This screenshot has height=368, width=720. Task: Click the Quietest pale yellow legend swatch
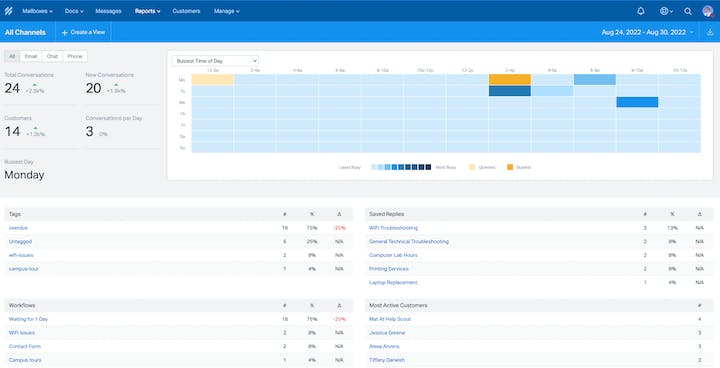[472, 167]
